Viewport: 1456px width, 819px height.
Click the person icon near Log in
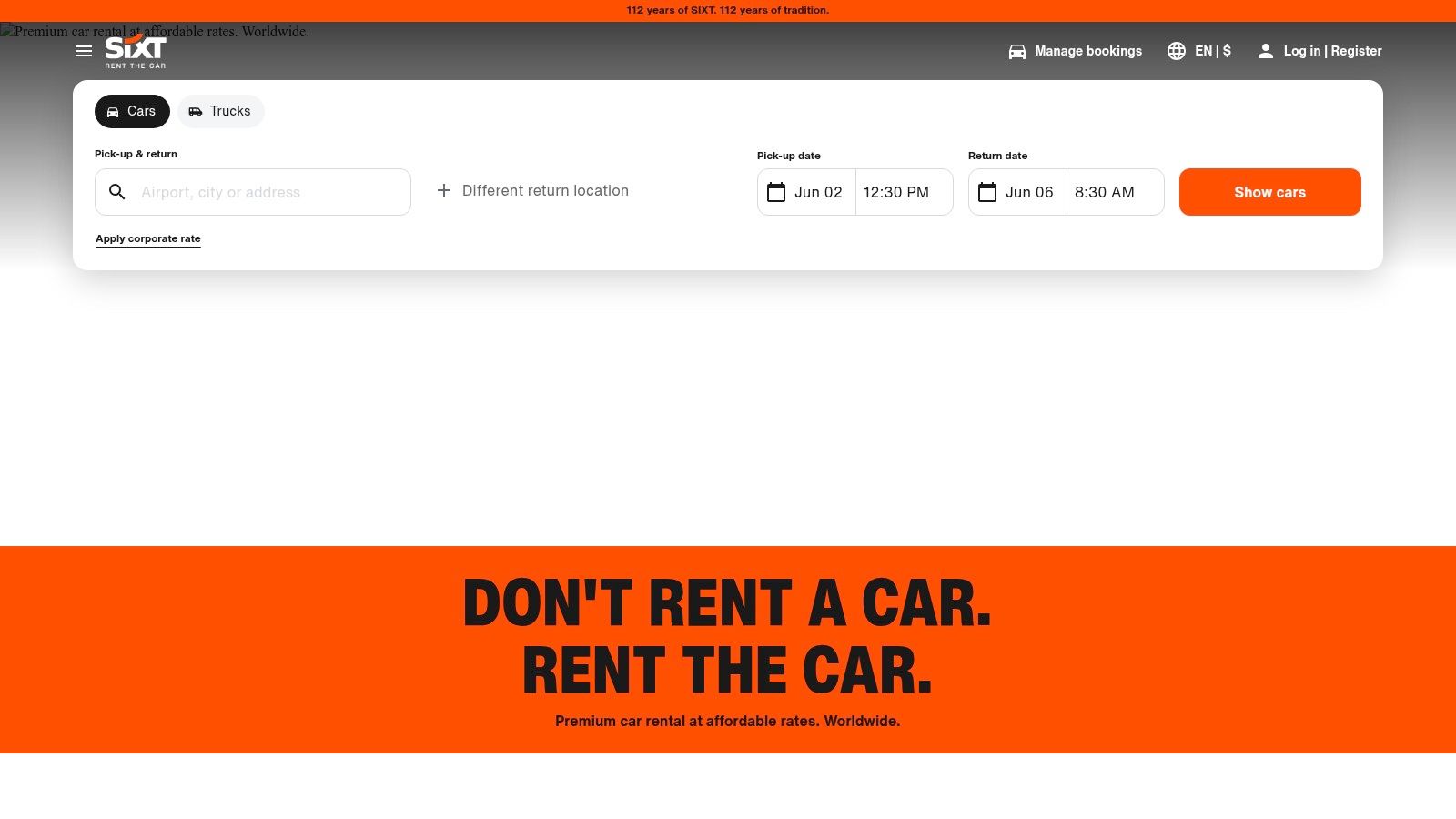click(x=1266, y=51)
